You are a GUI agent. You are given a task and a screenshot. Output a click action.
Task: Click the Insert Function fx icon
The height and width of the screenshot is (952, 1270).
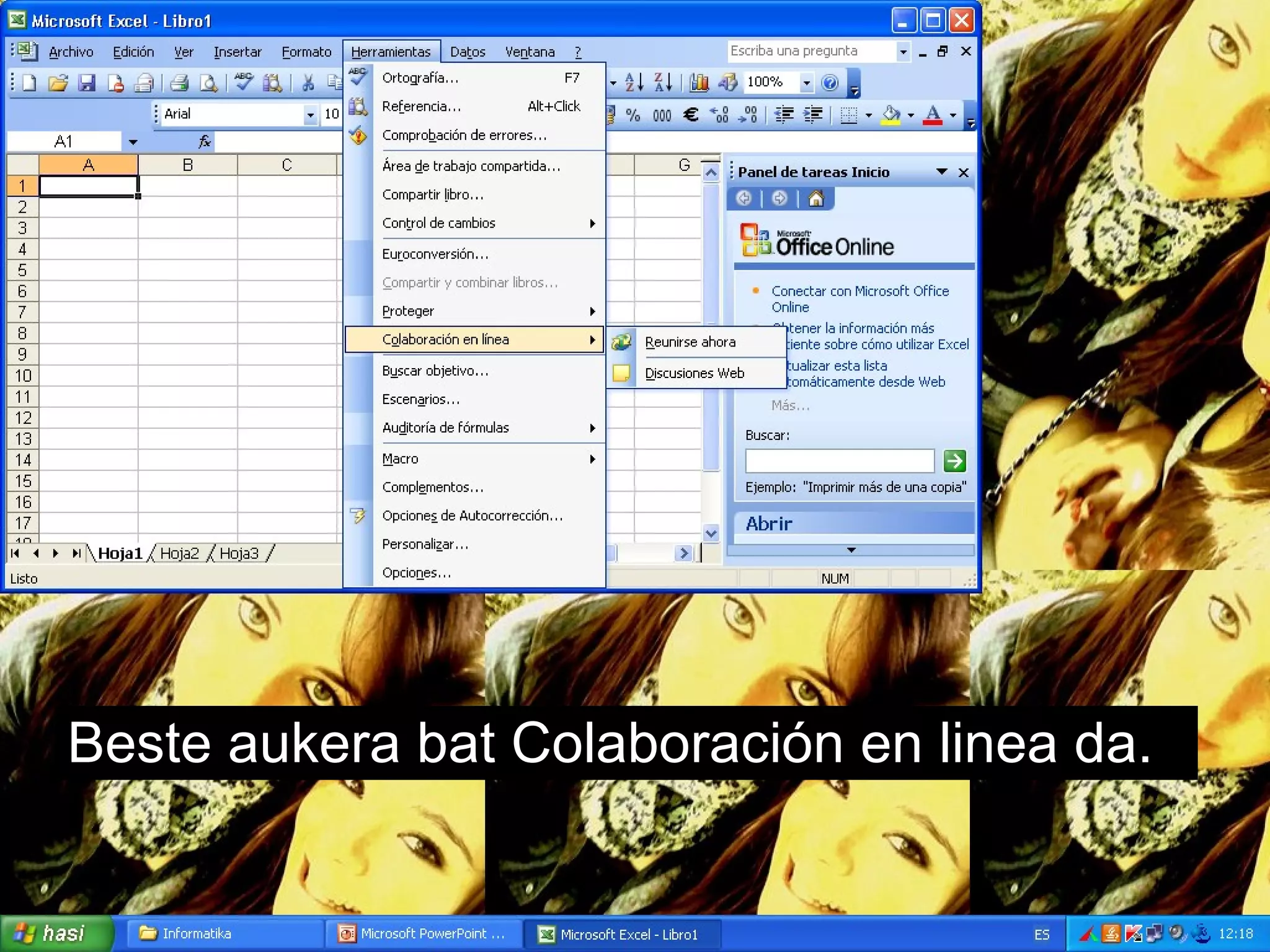point(205,142)
